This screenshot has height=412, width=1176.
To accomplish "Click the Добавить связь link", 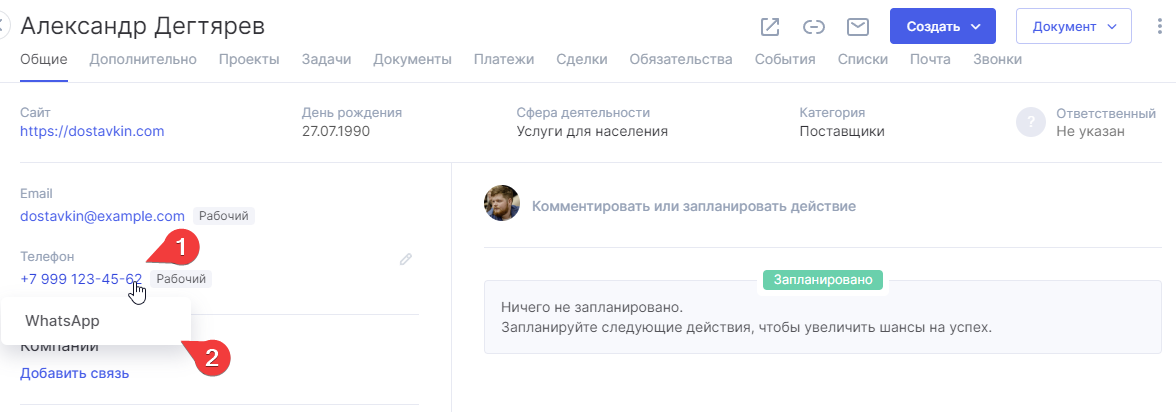I will [74, 374].
